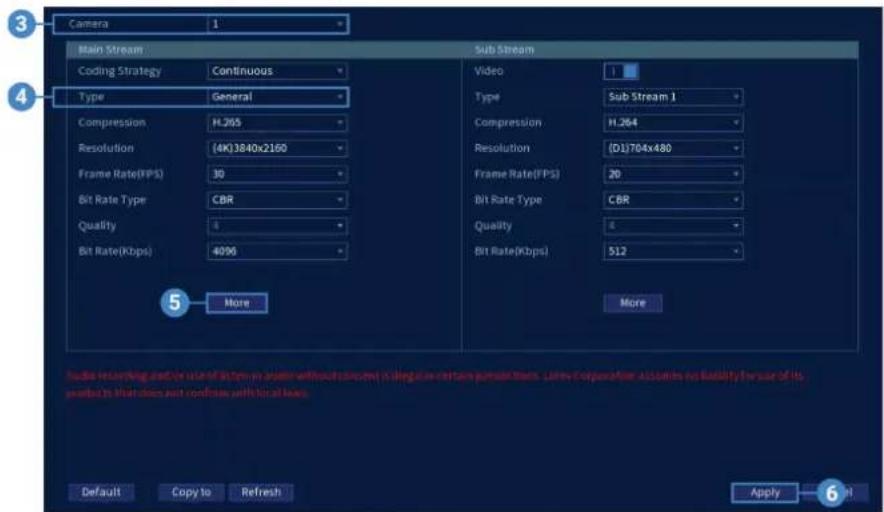Click the Coding Strategy label
This screenshot has width=884, height=512.
[x=120, y=71]
